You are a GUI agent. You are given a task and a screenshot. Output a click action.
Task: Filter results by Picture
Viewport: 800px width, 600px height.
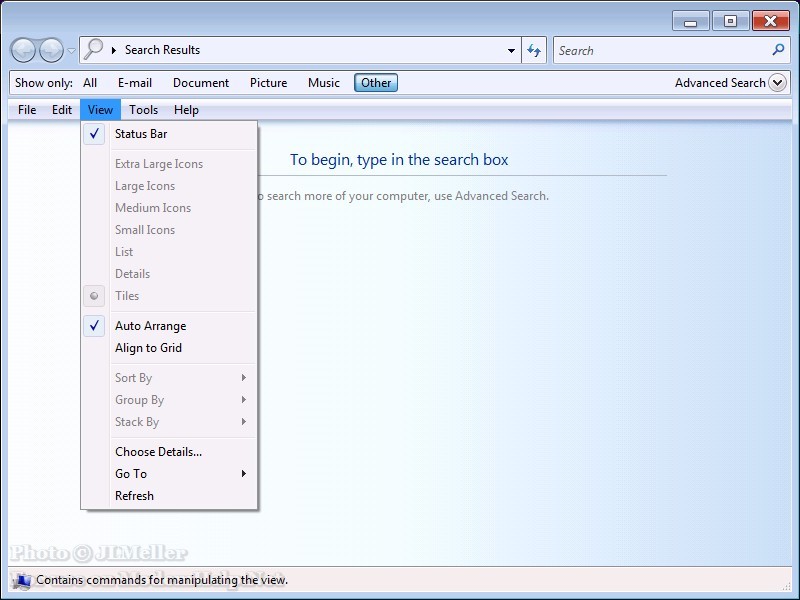268,83
